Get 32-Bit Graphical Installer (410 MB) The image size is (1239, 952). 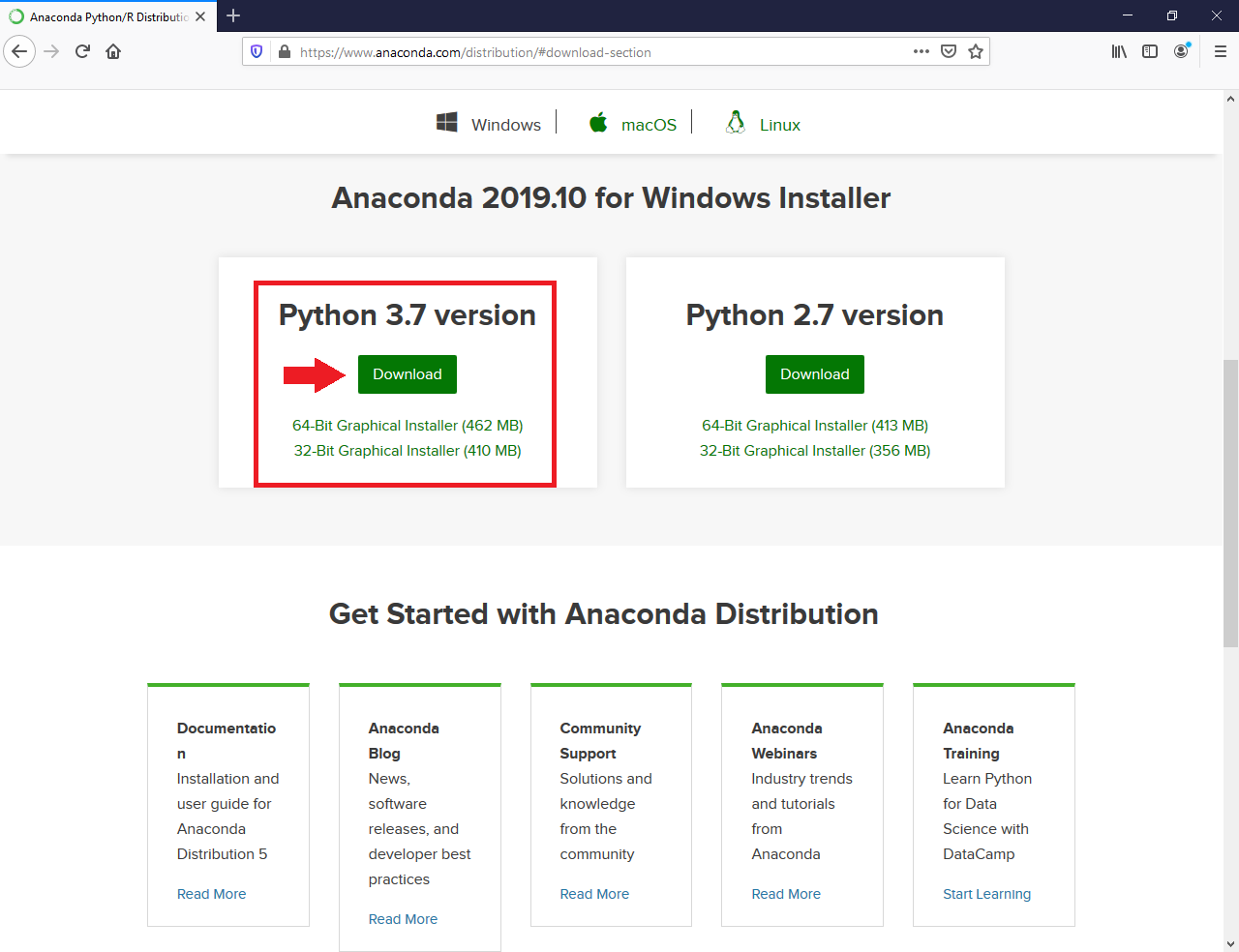408,451
